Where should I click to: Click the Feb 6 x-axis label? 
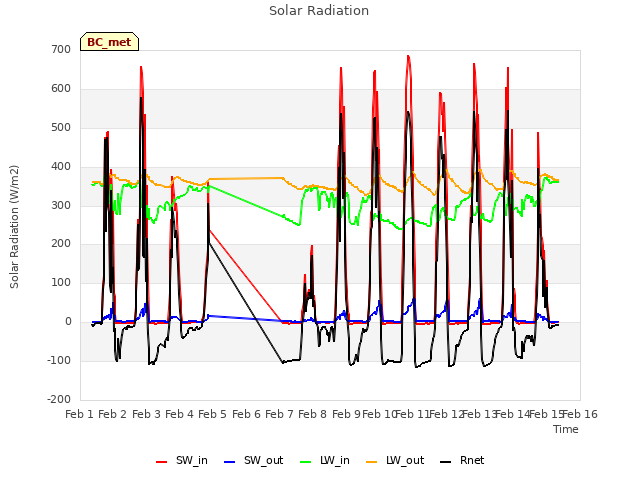click(x=246, y=414)
